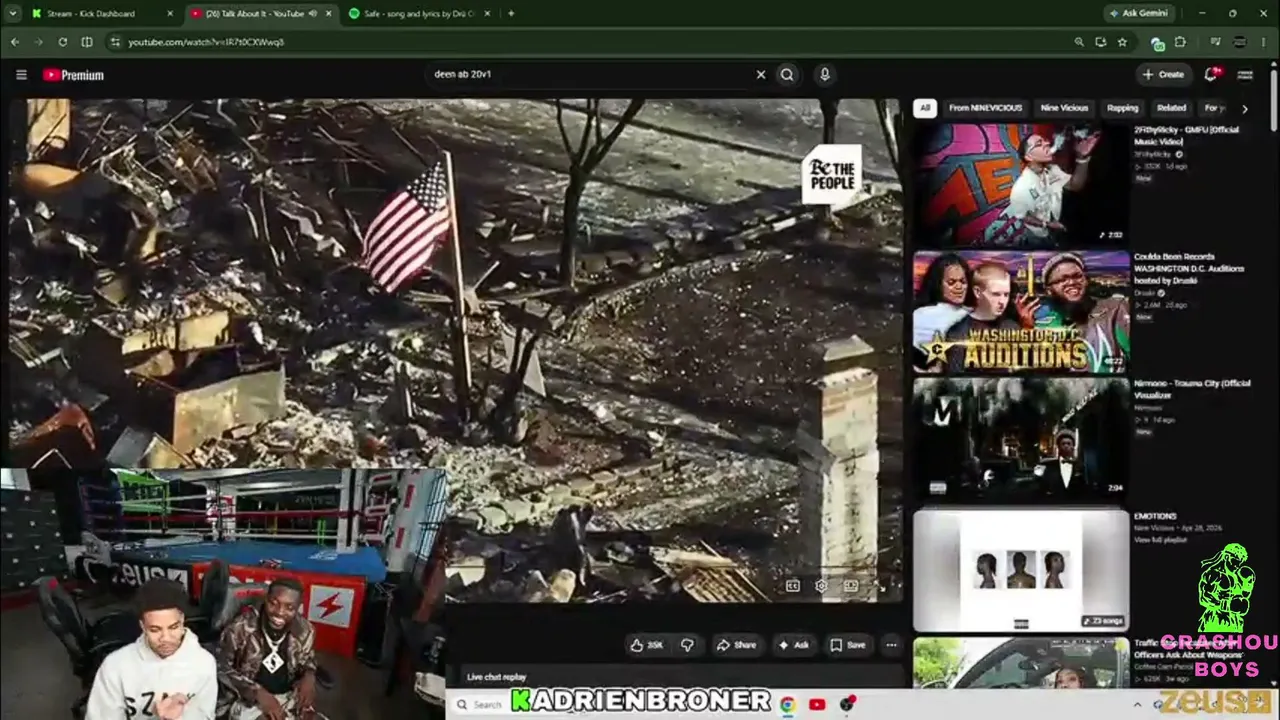Select the Talk About It - YouTube tab
1280x720 pixels.
click(x=260, y=14)
